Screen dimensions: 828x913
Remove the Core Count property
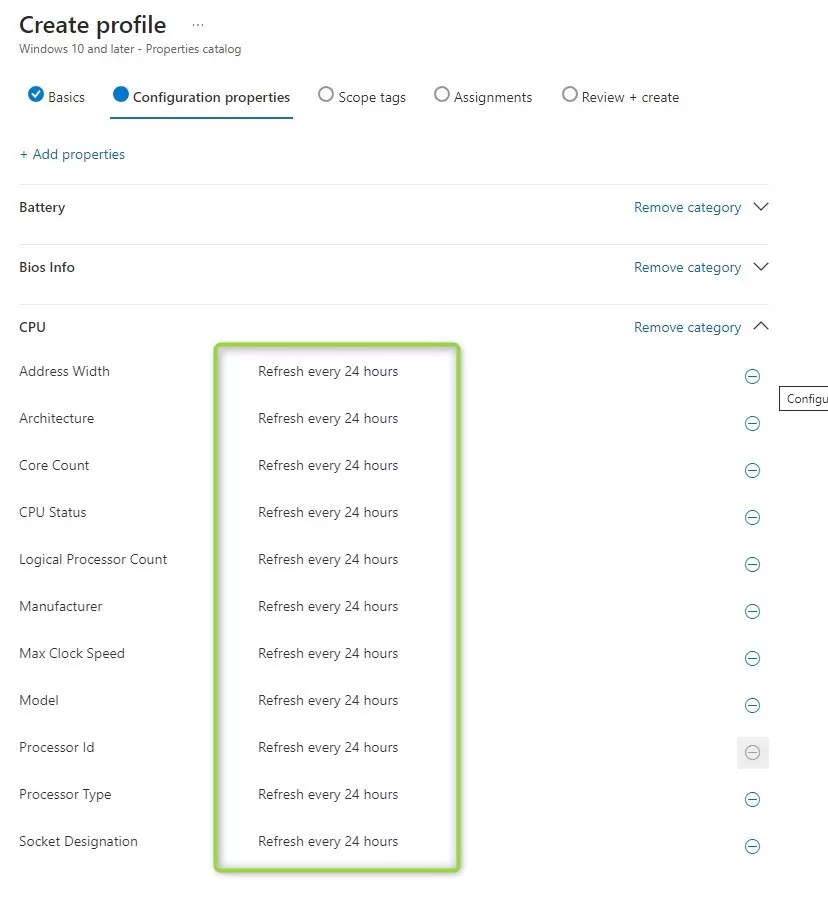pyautogui.click(x=752, y=470)
